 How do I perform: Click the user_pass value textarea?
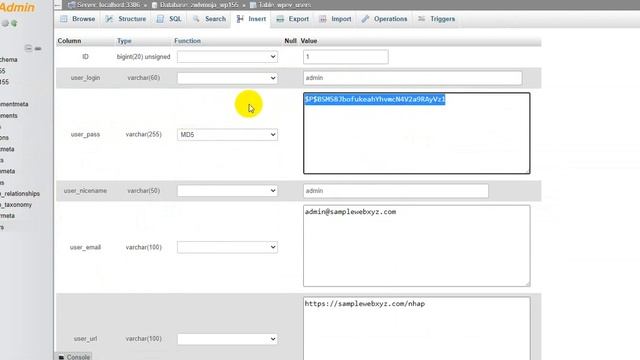click(x=417, y=133)
